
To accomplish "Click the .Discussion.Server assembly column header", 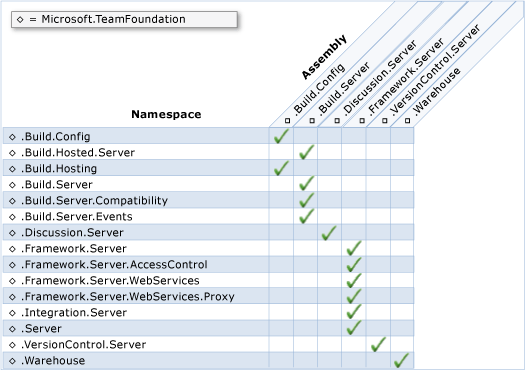I will coord(380,78).
